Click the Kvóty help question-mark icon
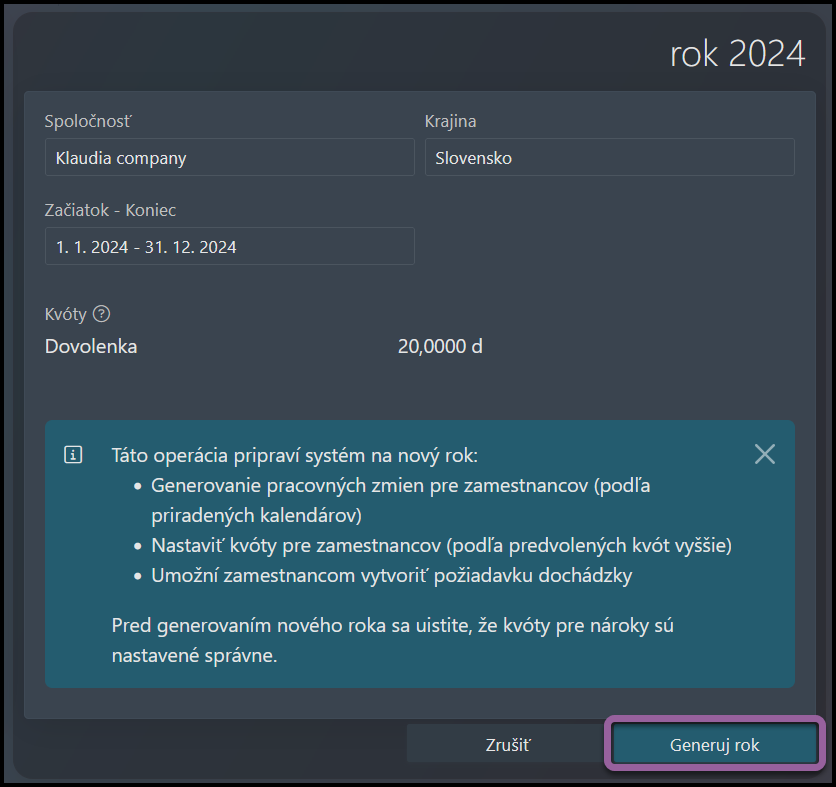The width and height of the screenshot is (836, 787). (101, 314)
